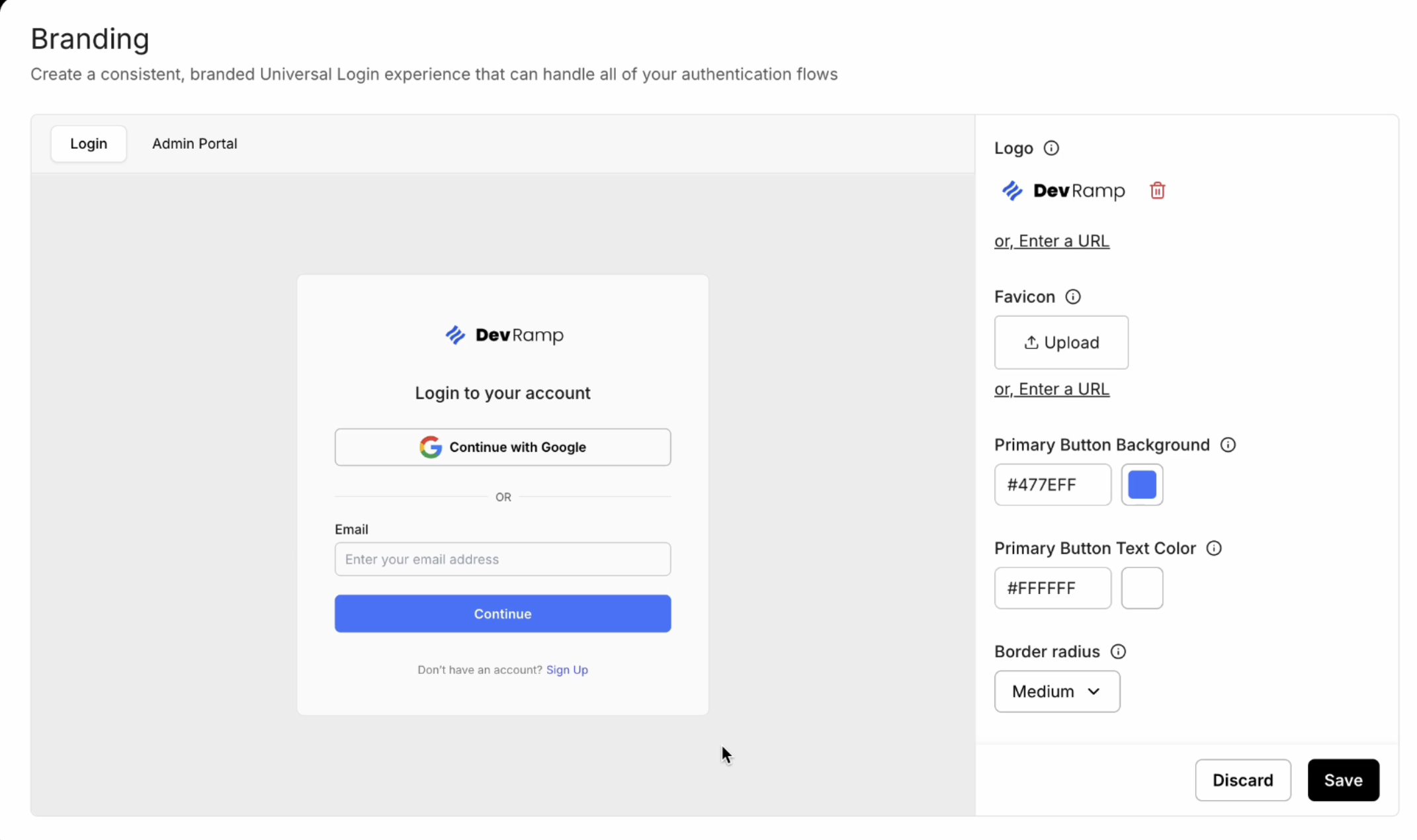Click the Discard button

click(x=1242, y=780)
